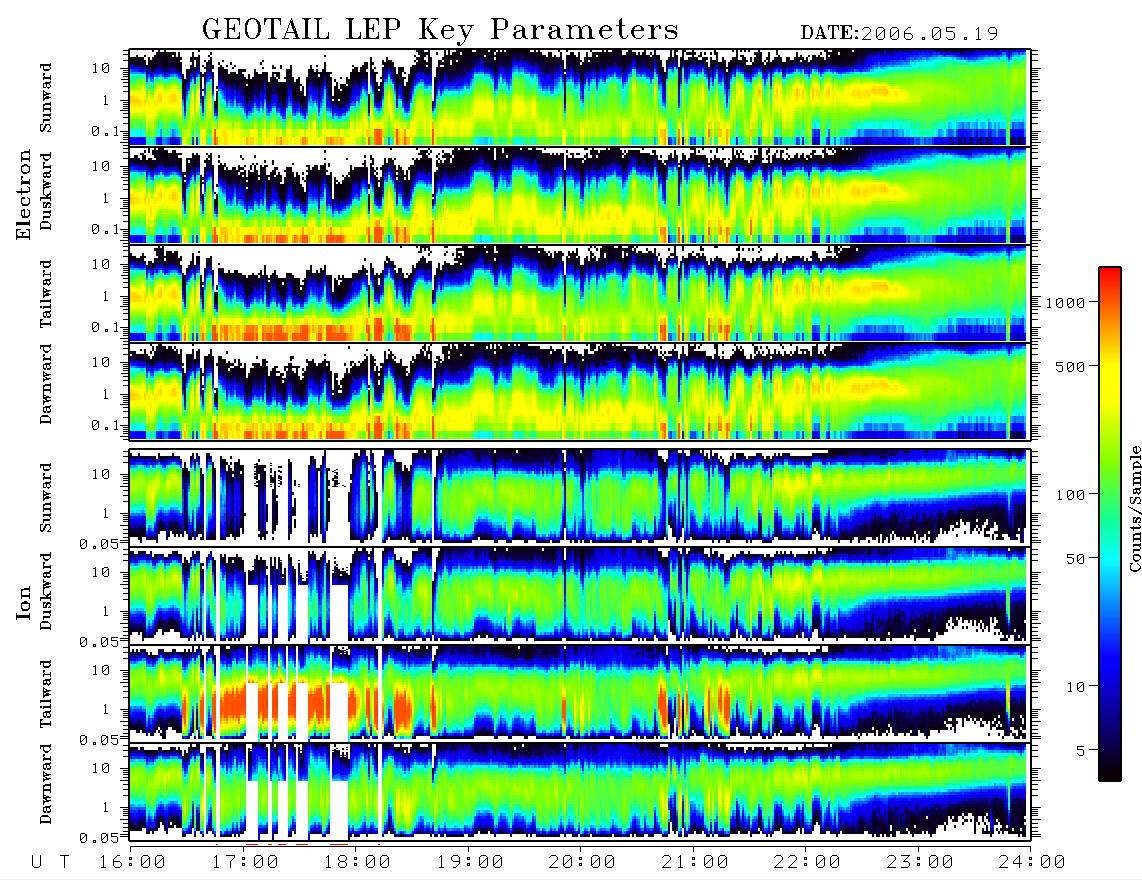Select the DATE:2006.05.19 label
The width and height of the screenshot is (1142, 880).
click(x=899, y=33)
